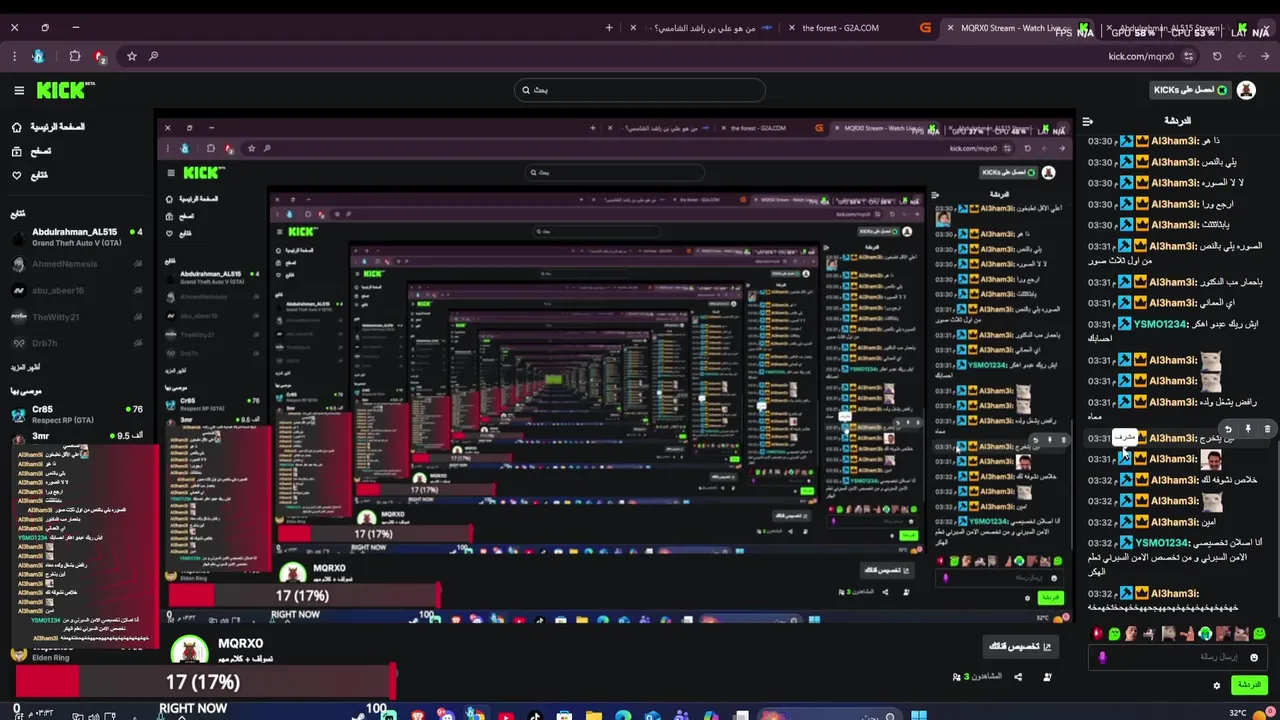This screenshot has width=1280, height=720.
Task: Click the red 17 (17%) poll progress bar
Action: click(x=205, y=682)
